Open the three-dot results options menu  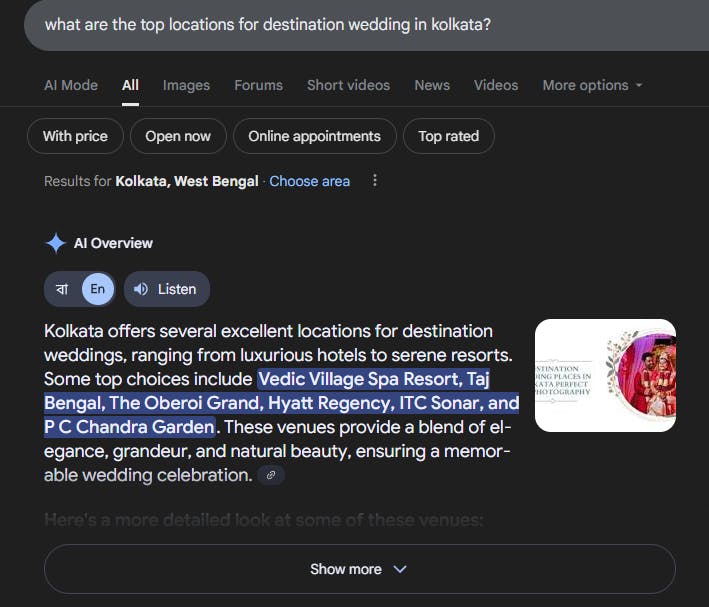tap(375, 181)
